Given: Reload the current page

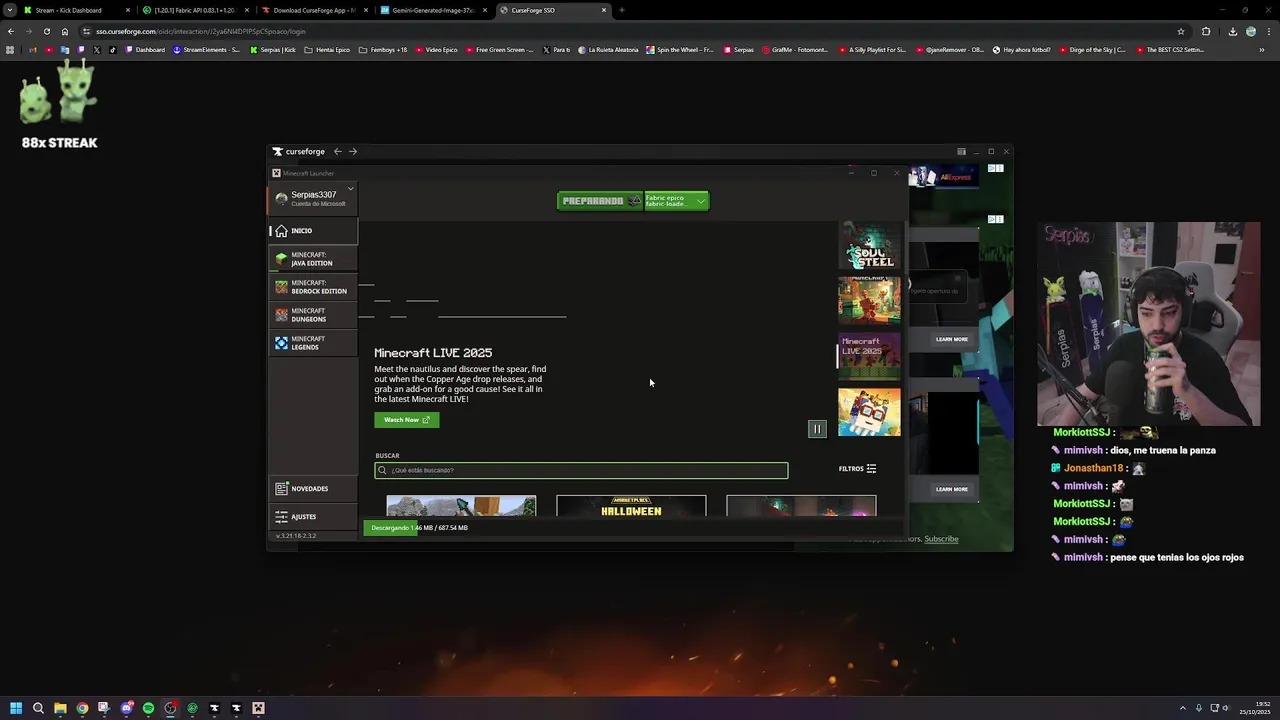Looking at the screenshot, I should coord(46,31).
